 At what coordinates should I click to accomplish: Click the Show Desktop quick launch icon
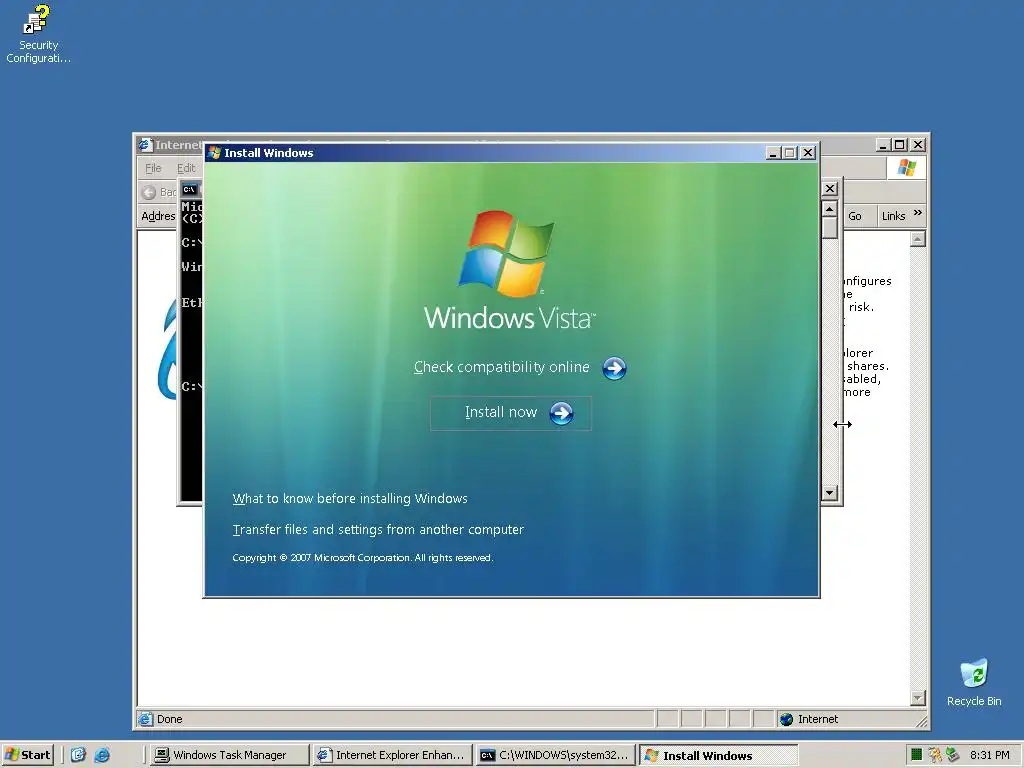(x=78, y=755)
